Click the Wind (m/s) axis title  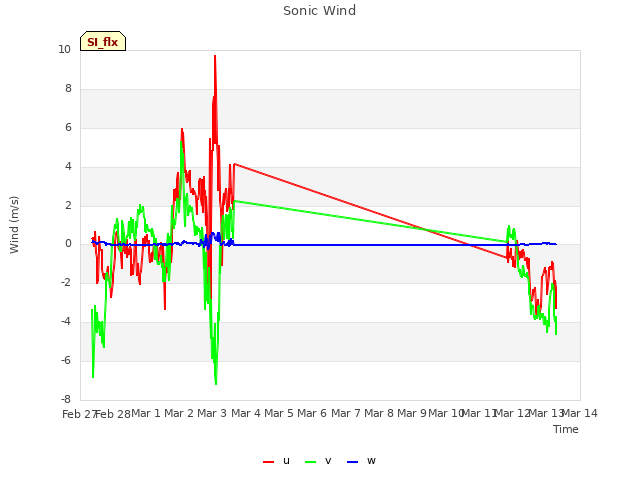point(14,225)
